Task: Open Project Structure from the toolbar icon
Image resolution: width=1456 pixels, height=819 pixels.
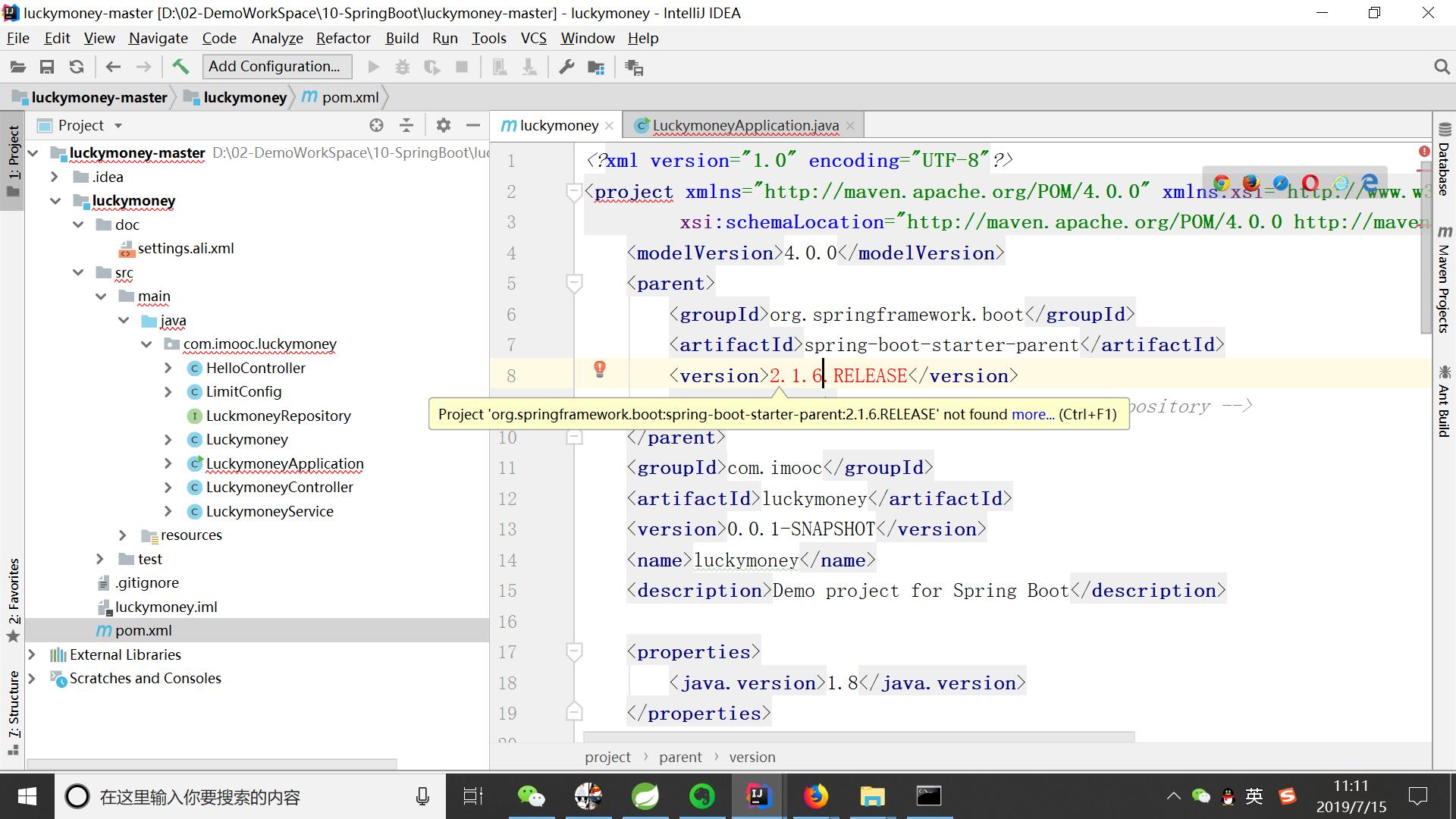Action: click(596, 67)
